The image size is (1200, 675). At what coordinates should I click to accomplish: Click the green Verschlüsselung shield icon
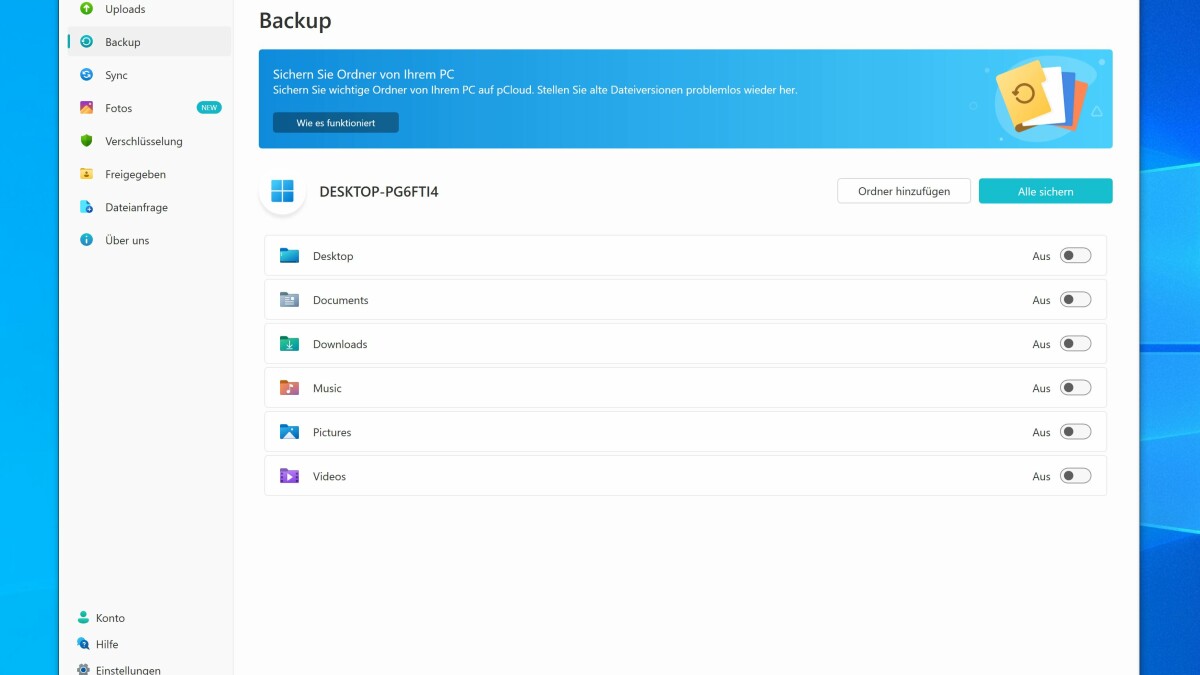click(x=86, y=141)
